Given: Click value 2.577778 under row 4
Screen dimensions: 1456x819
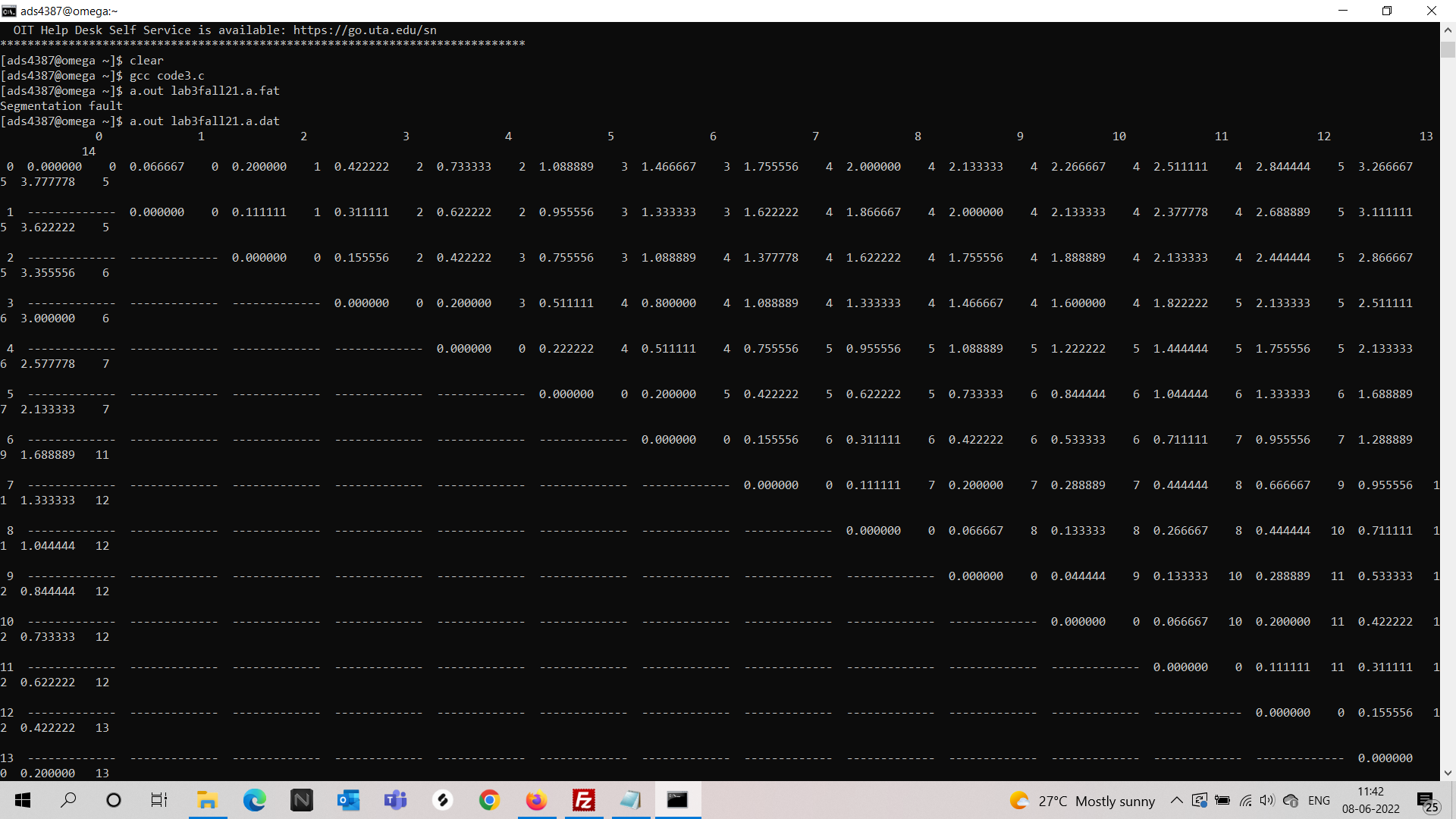Looking at the screenshot, I should 48,364.
